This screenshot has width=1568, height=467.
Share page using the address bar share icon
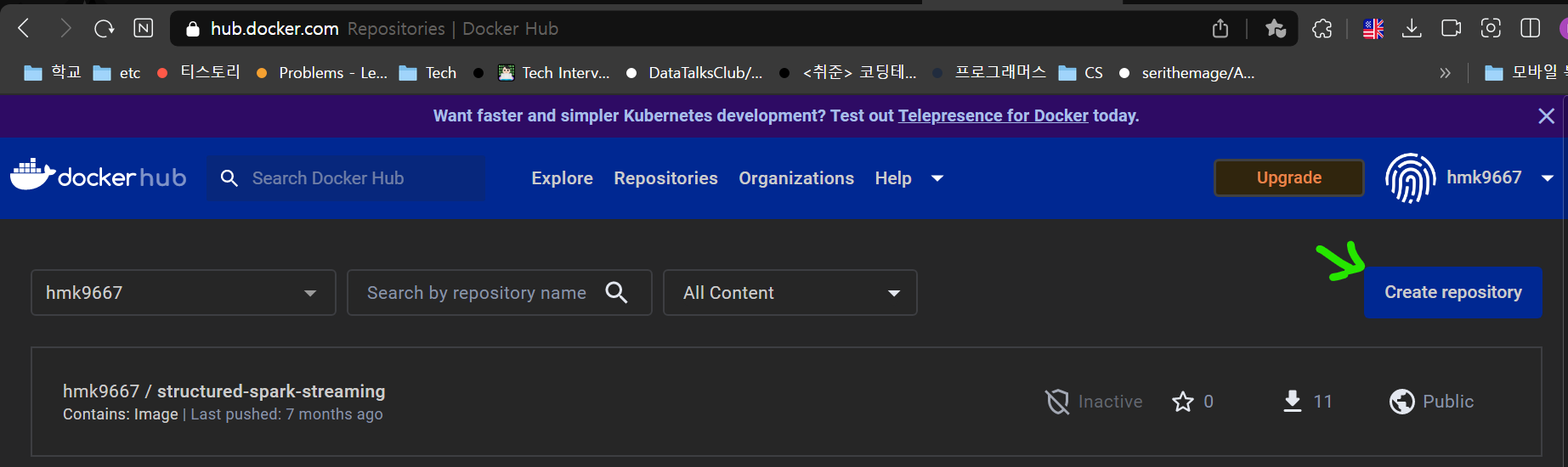pyautogui.click(x=1220, y=29)
